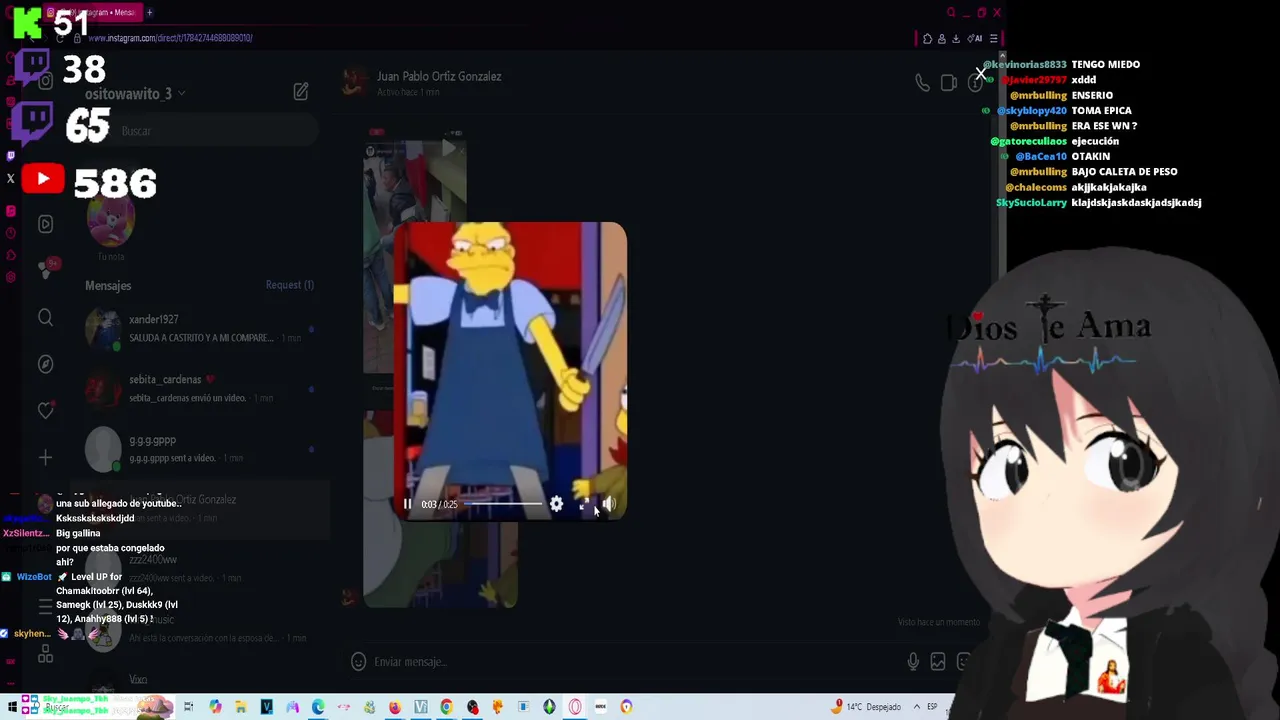The width and height of the screenshot is (1280, 720).
Task: Record voice message with microphone icon
Action: (x=913, y=661)
